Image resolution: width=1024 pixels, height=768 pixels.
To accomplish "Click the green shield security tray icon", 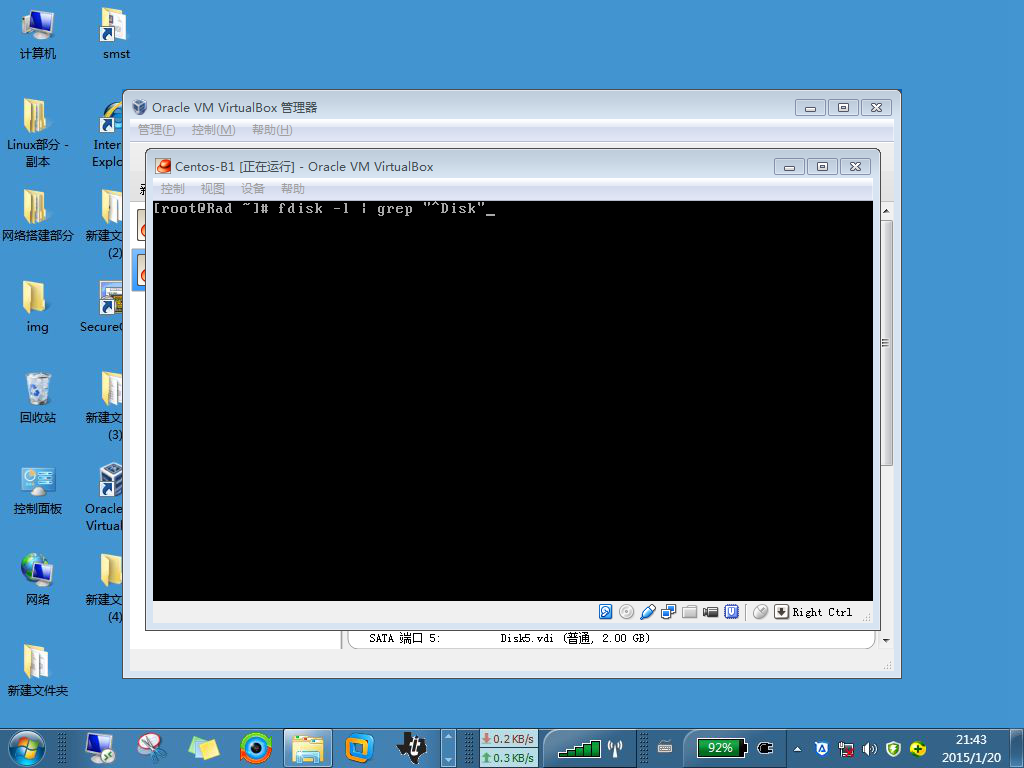I will click(x=893, y=748).
